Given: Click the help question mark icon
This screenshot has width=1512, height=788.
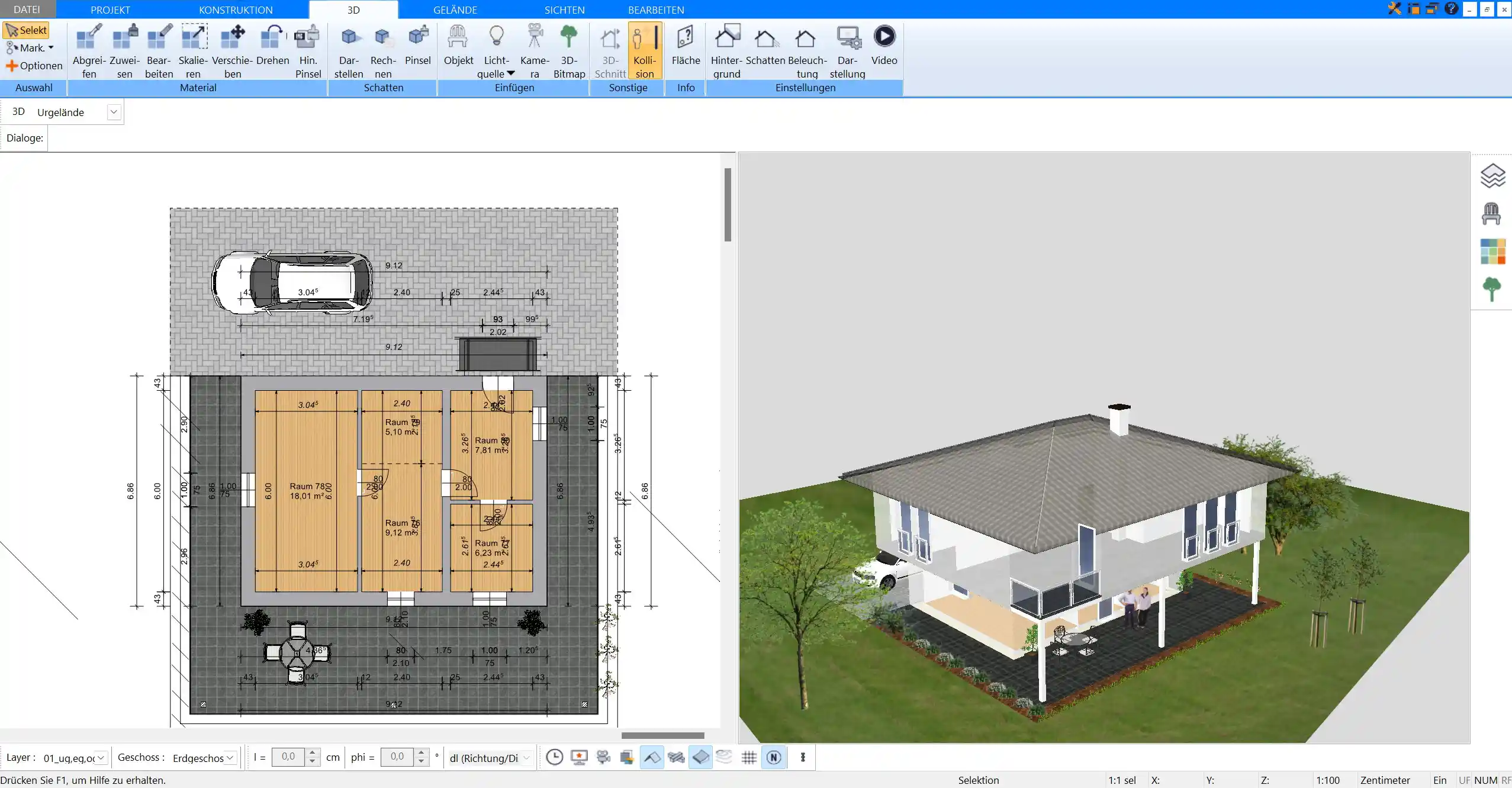Looking at the screenshot, I should click(x=1450, y=9).
